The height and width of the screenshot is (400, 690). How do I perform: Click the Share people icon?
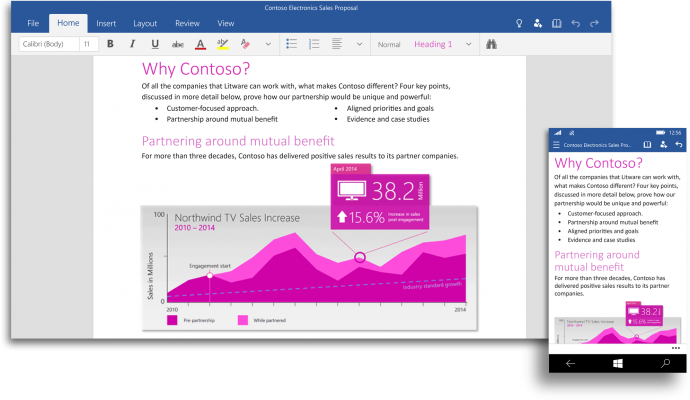538,22
